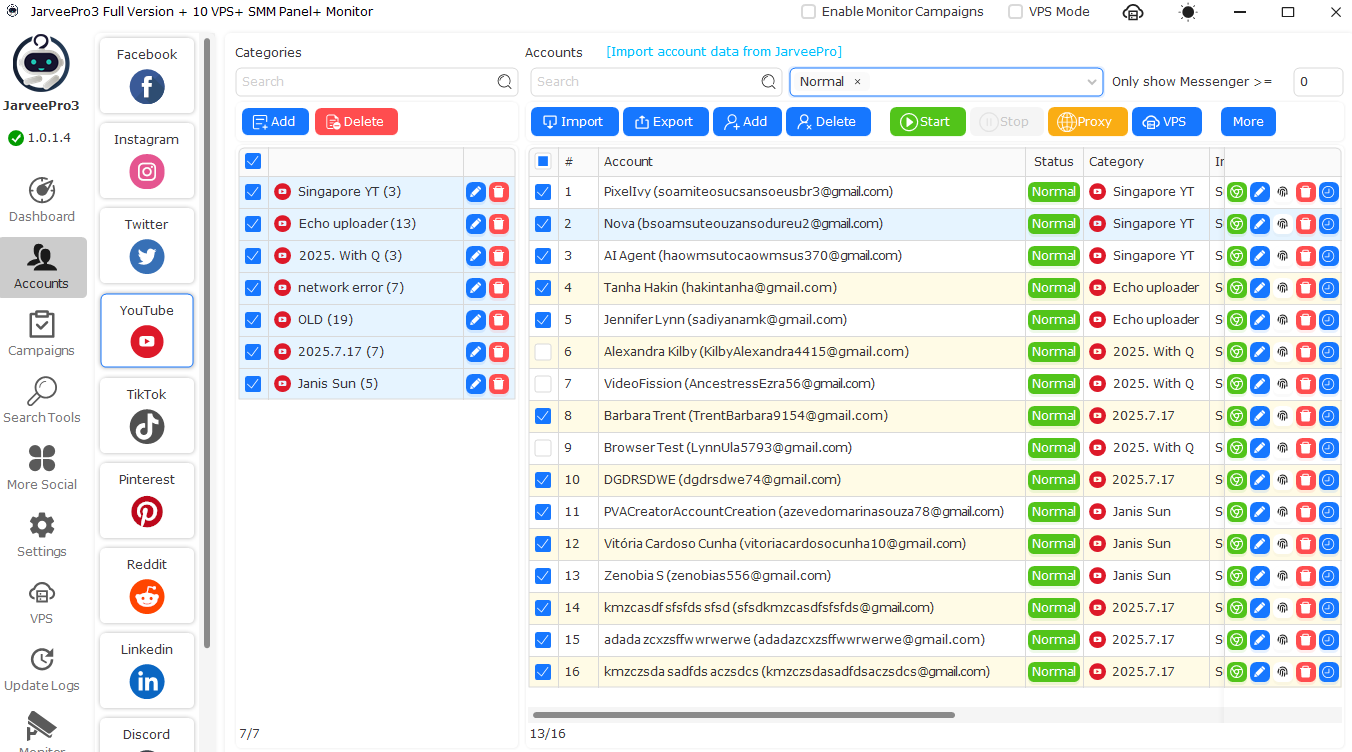Click the platform list vertical scrollbar
Viewport: 1352px width, 752px height.
207,342
